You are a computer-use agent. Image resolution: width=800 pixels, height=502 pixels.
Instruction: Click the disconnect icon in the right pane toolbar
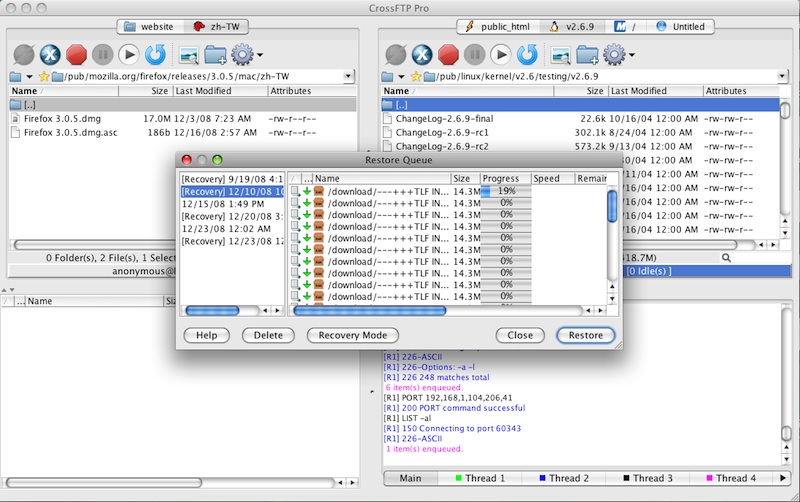(x=395, y=54)
